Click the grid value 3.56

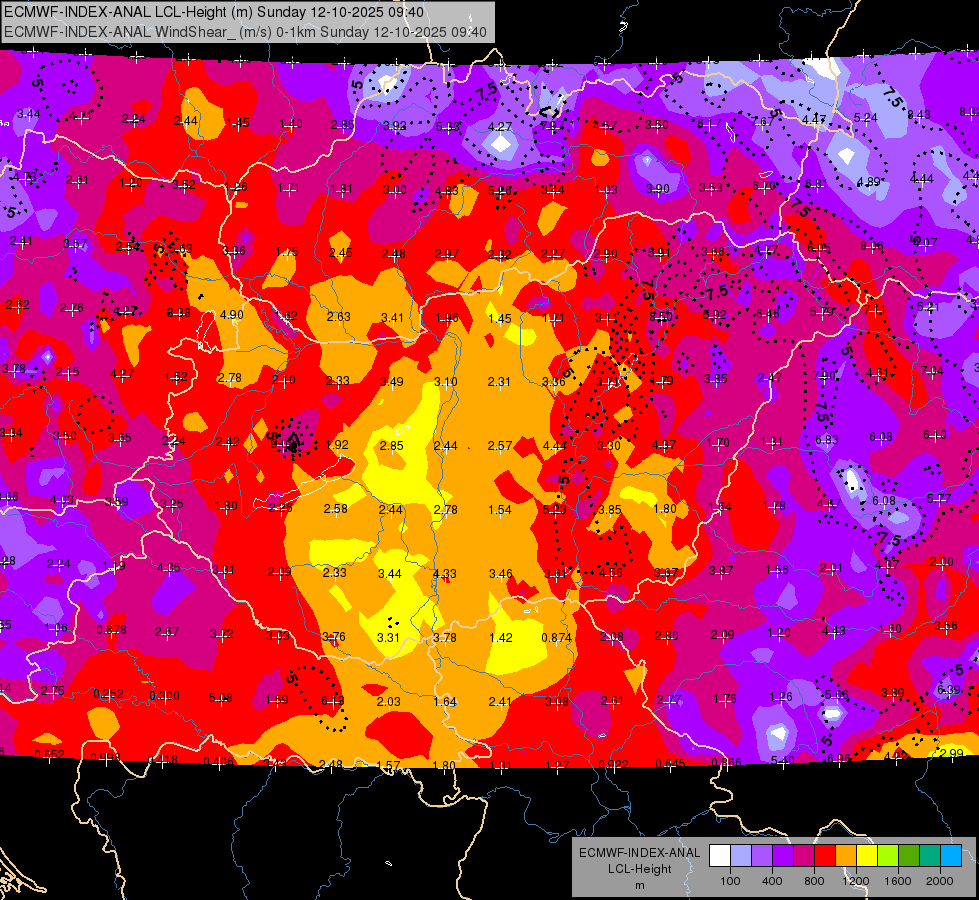(x=946, y=626)
